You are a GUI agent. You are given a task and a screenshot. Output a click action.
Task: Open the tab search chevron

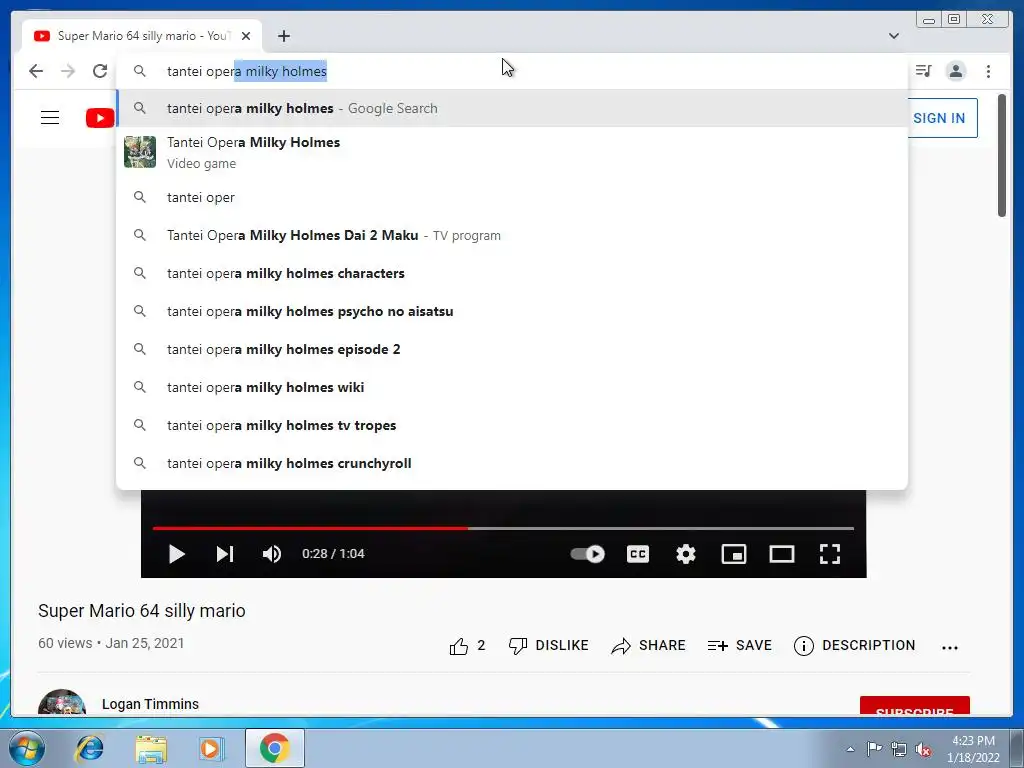pos(894,36)
